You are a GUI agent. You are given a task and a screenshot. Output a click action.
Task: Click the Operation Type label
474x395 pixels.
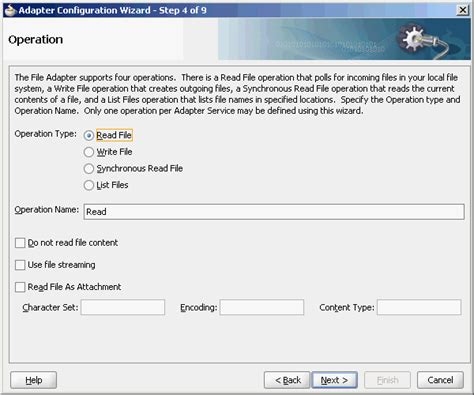pyautogui.click(x=45, y=134)
